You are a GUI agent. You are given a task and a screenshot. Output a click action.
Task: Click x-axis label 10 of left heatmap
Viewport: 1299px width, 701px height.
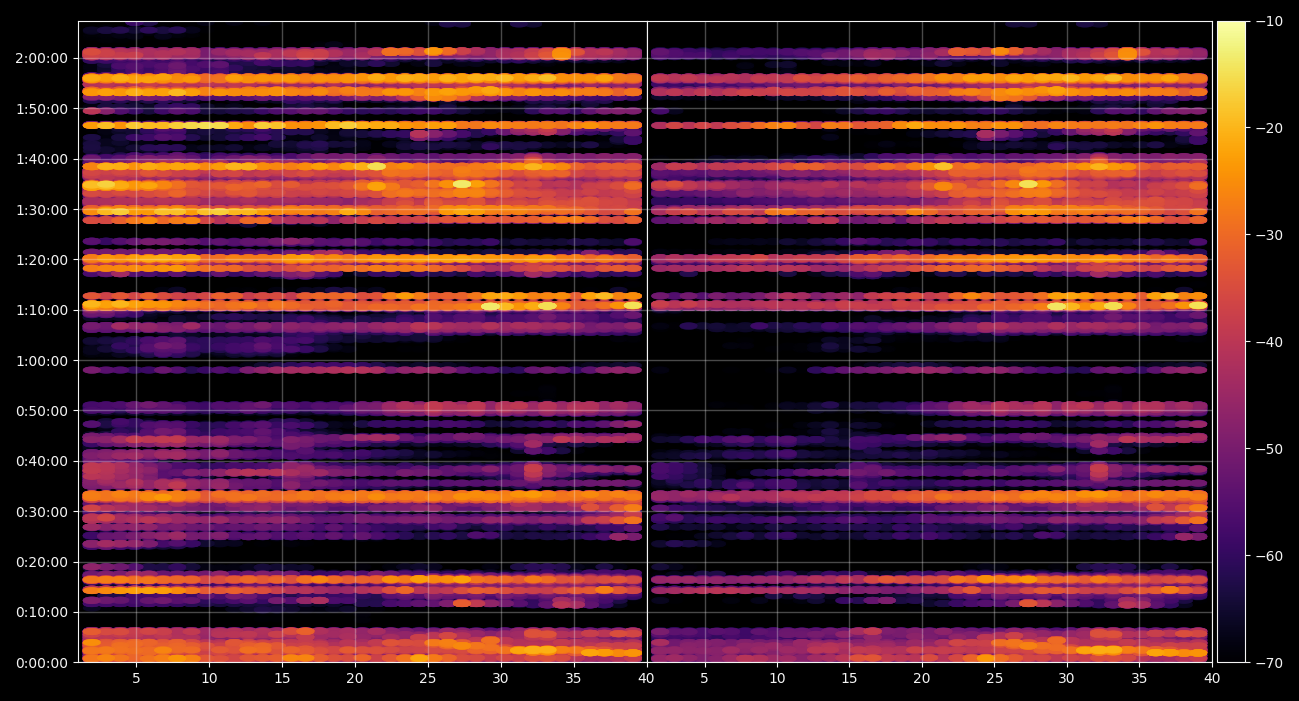209,679
